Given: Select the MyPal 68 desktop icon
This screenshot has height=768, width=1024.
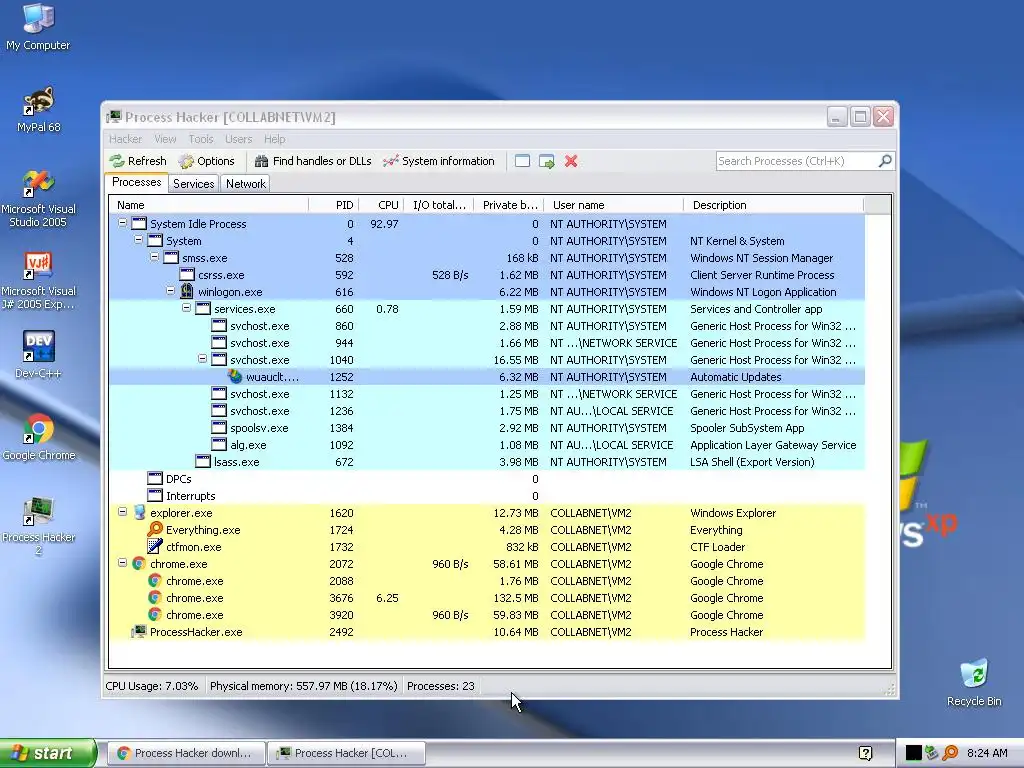Looking at the screenshot, I should tap(38, 110).
